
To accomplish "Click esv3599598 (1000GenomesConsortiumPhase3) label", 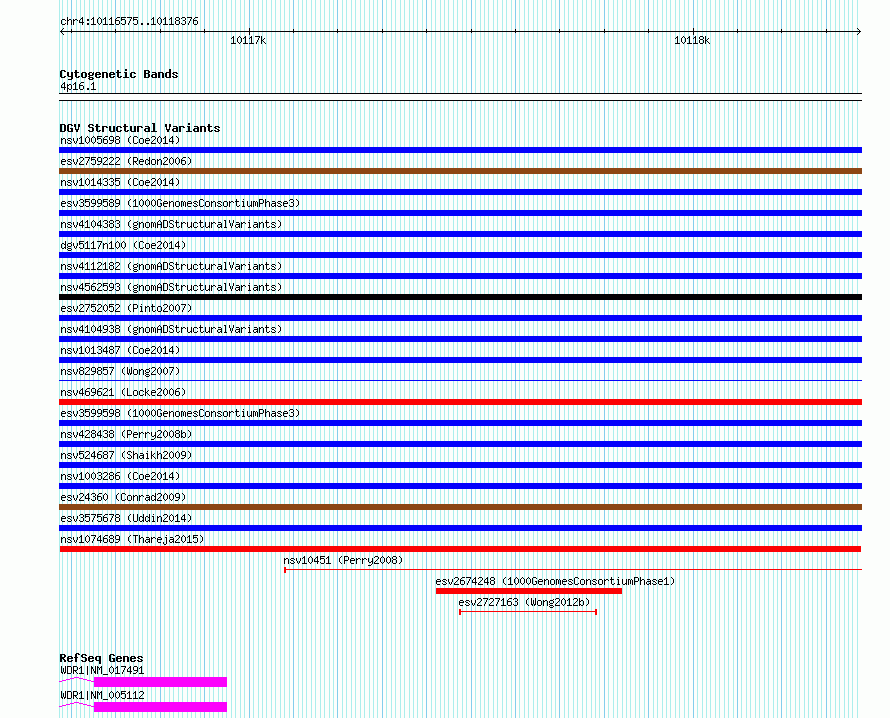I will coord(180,413).
